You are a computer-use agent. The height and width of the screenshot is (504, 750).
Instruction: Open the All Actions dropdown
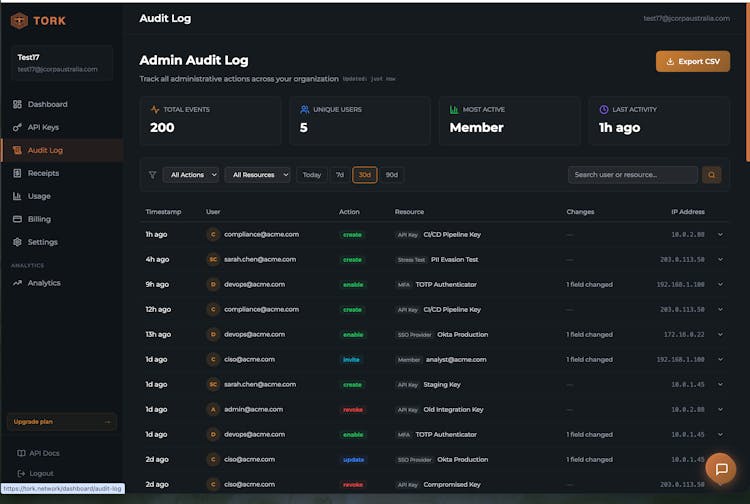[x=190, y=175]
